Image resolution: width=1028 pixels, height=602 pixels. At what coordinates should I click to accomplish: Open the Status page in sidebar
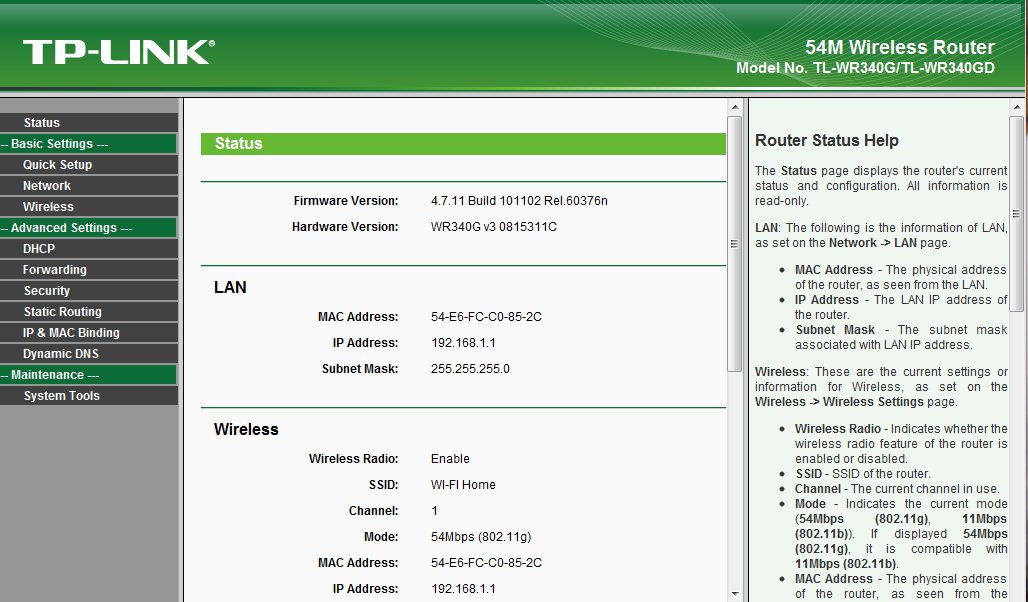pyautogui.click(x=42, y=123)
